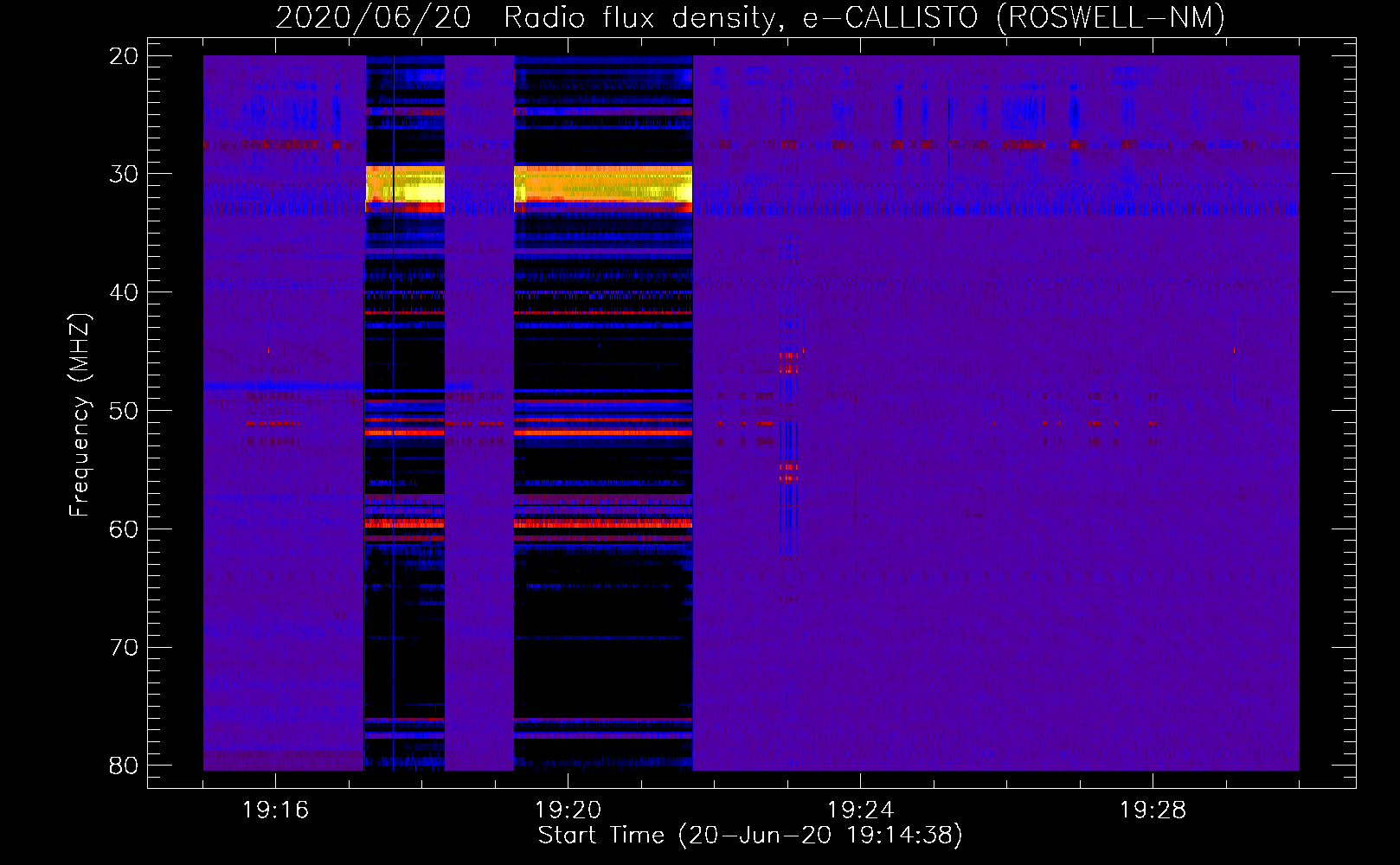Viewport: 1400px width, 865px height.
Task: Select the Frequency (MHZ) axis label
Action: (80, 415)
